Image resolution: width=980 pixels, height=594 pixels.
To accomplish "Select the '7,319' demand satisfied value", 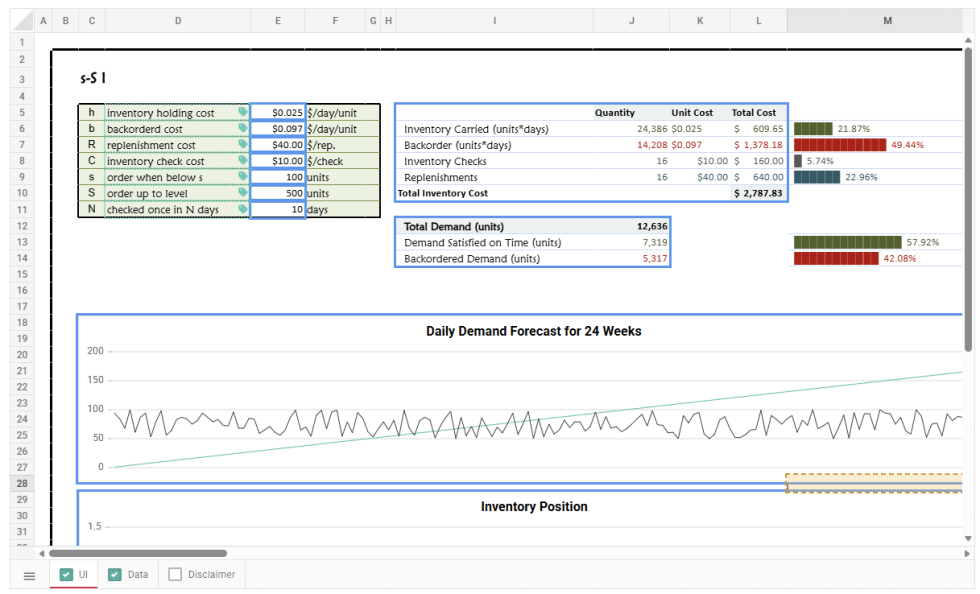I will click(654, 242).
